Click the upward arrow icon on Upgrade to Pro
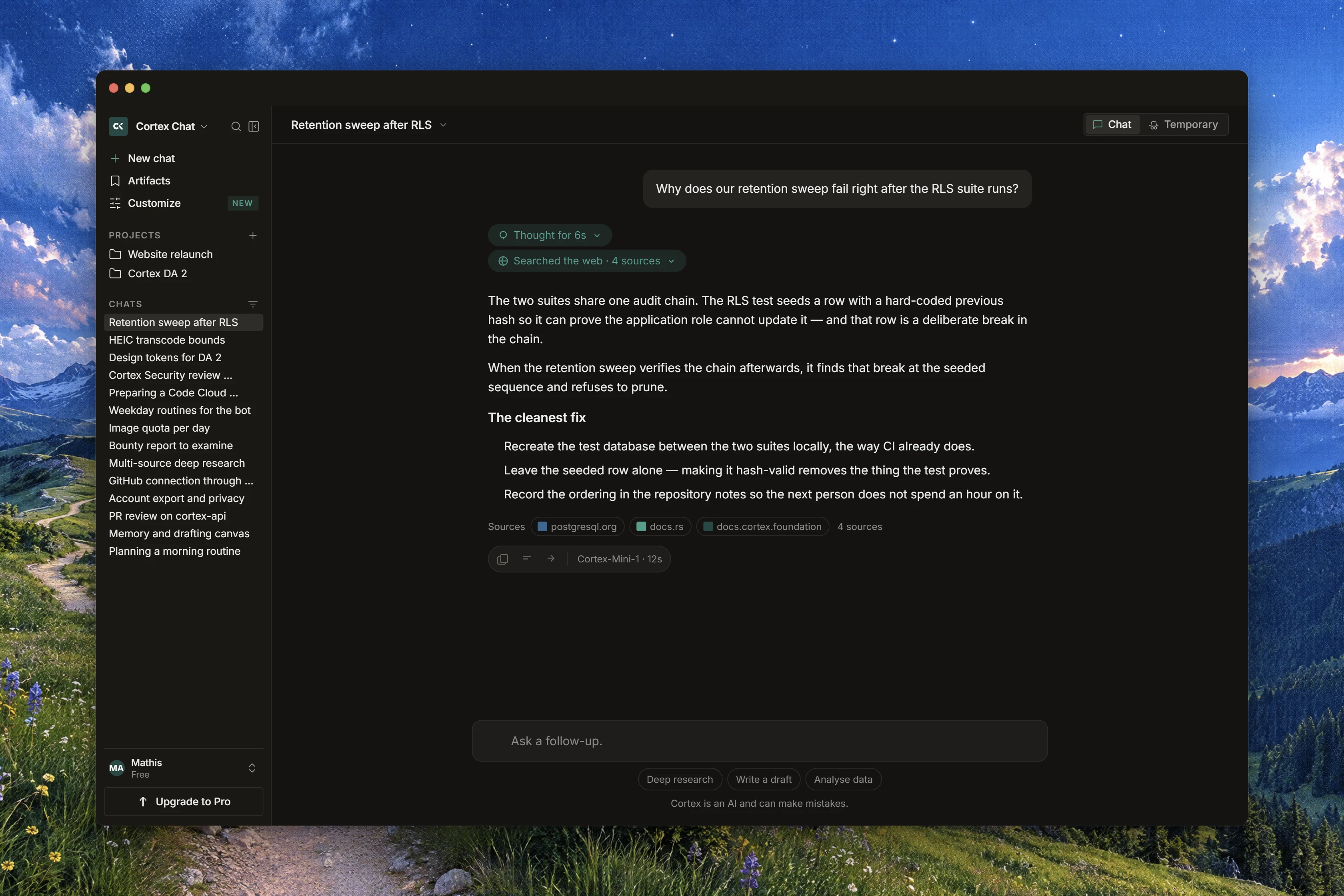 [x=143, y=802]
